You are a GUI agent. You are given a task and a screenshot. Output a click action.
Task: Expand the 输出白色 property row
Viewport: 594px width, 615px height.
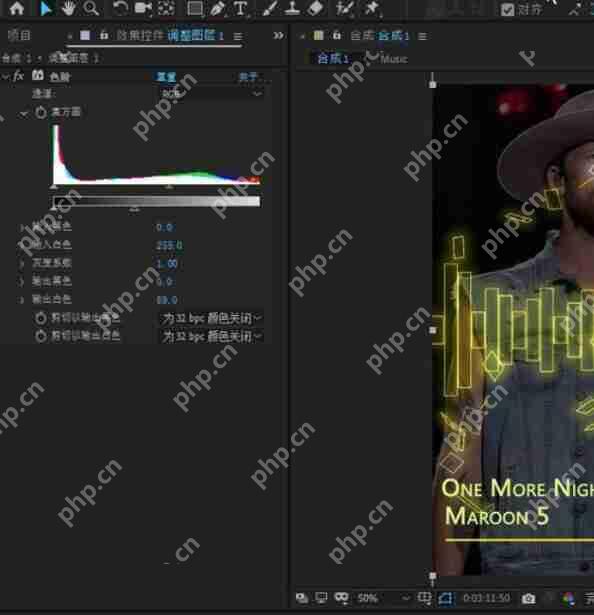pyautogui.click(x=22, y=300)
